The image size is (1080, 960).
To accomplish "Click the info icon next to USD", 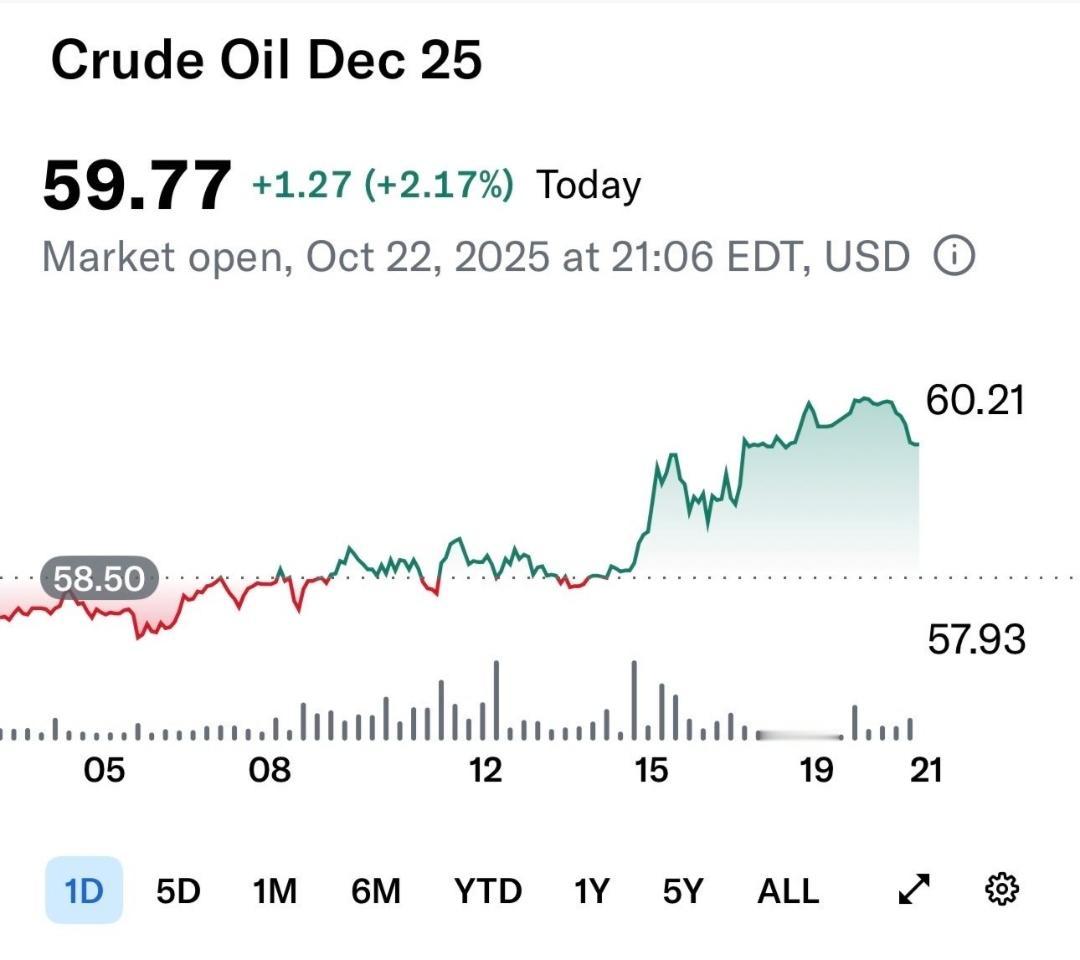I will point(953,258).
